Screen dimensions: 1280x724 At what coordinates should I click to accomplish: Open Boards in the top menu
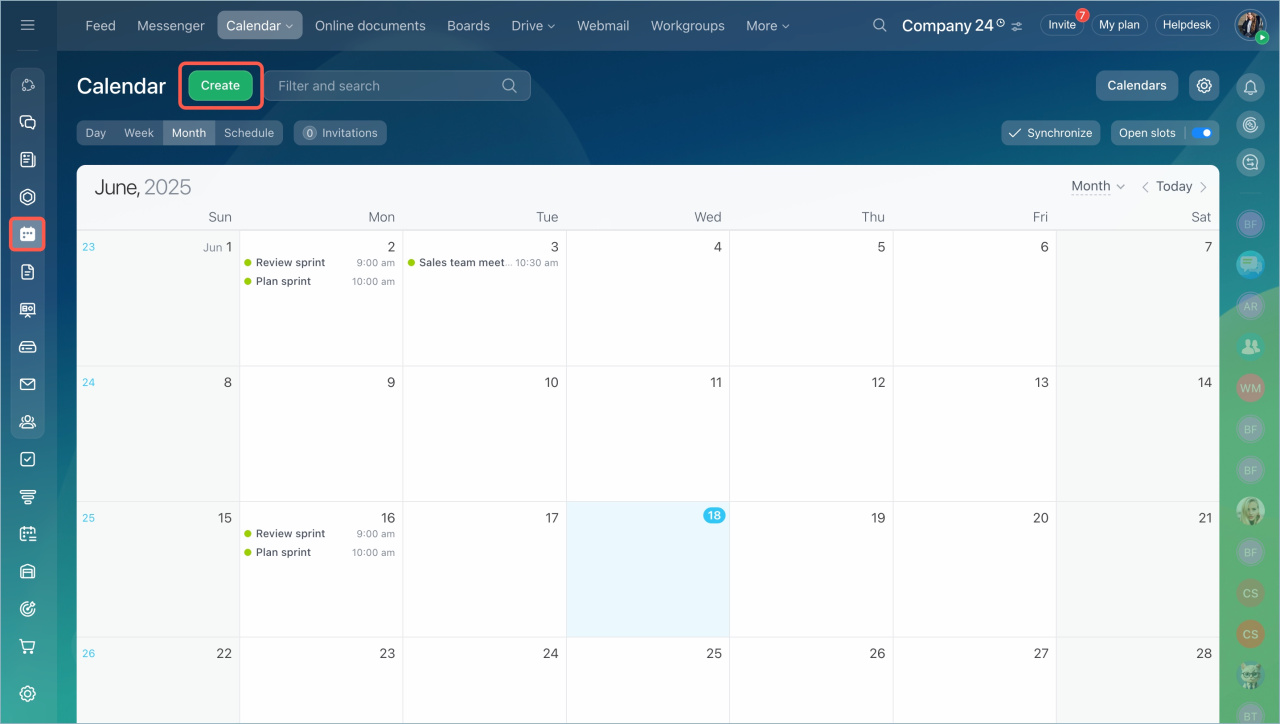tap(469, 26)
